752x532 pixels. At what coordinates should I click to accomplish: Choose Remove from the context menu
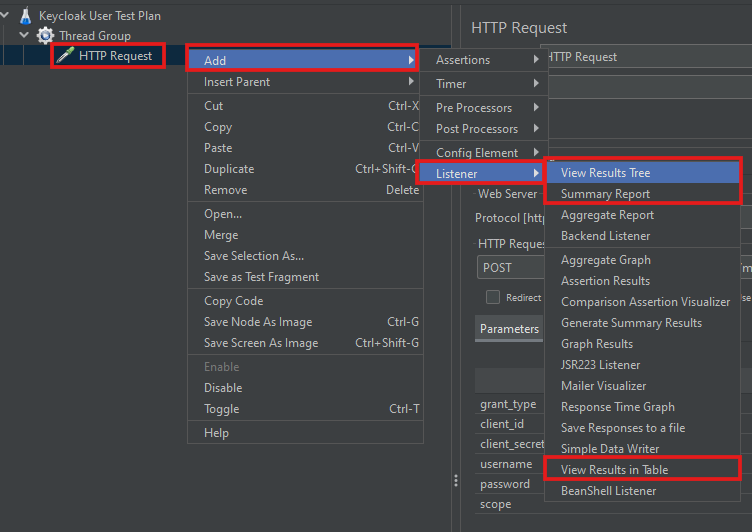point(303,190)
